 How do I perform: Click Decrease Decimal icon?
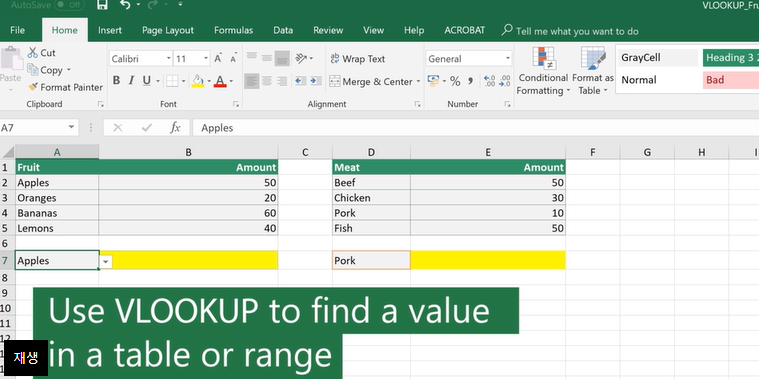click(x=504, y=81)
